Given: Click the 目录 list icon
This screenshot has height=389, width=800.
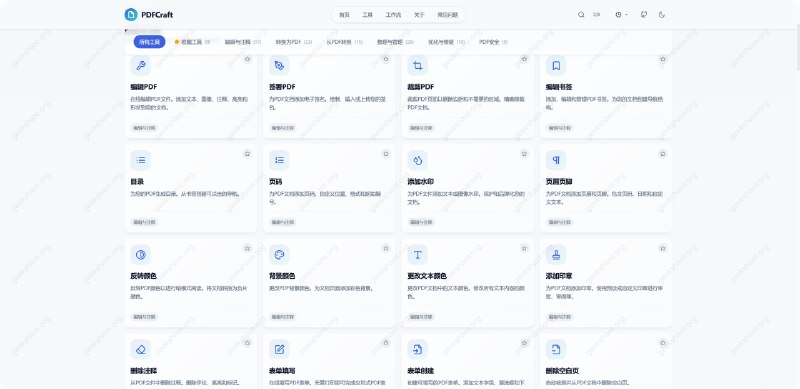Looking at the screenshot, I should point(141,160).
